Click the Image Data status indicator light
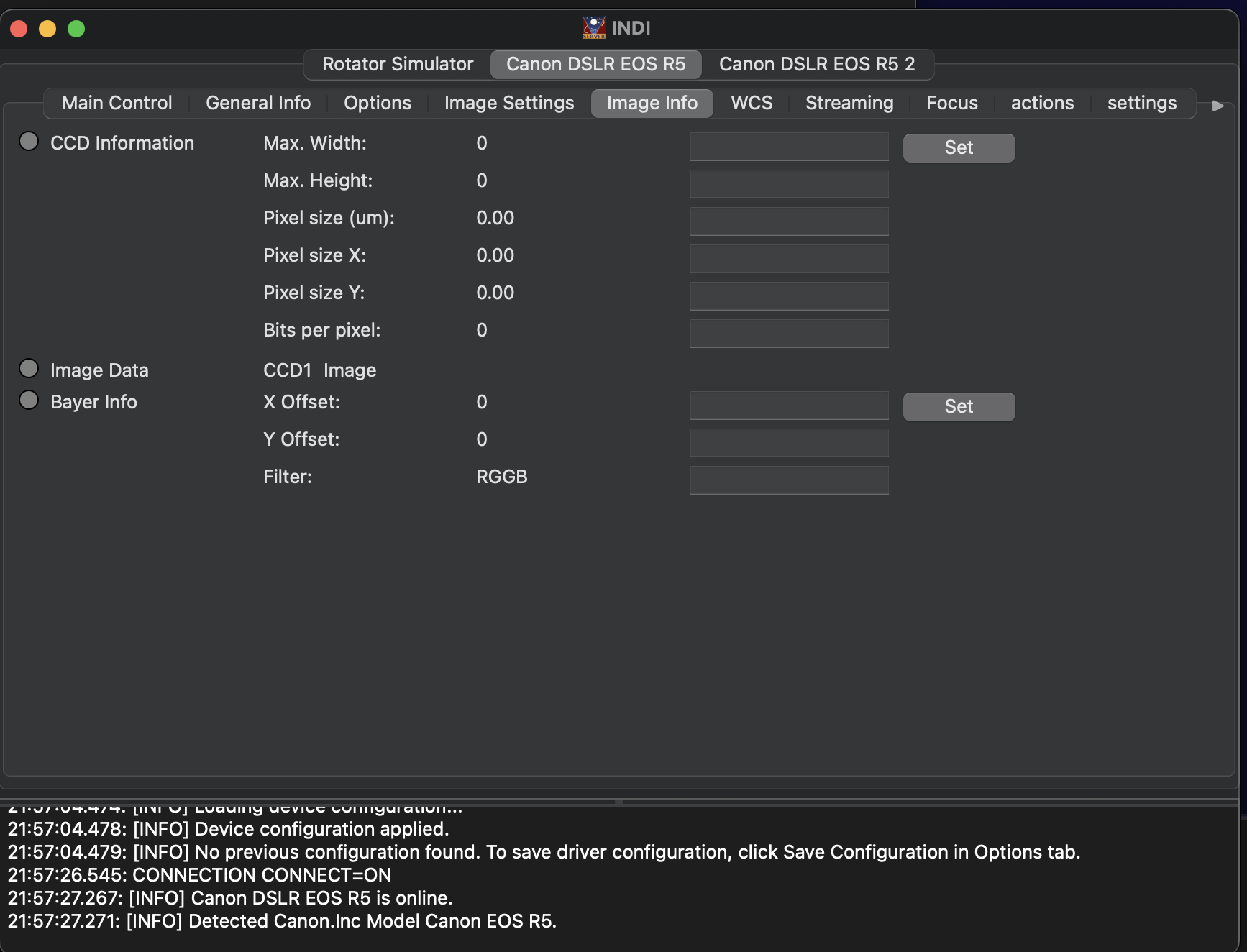 [x=29, y=369]
